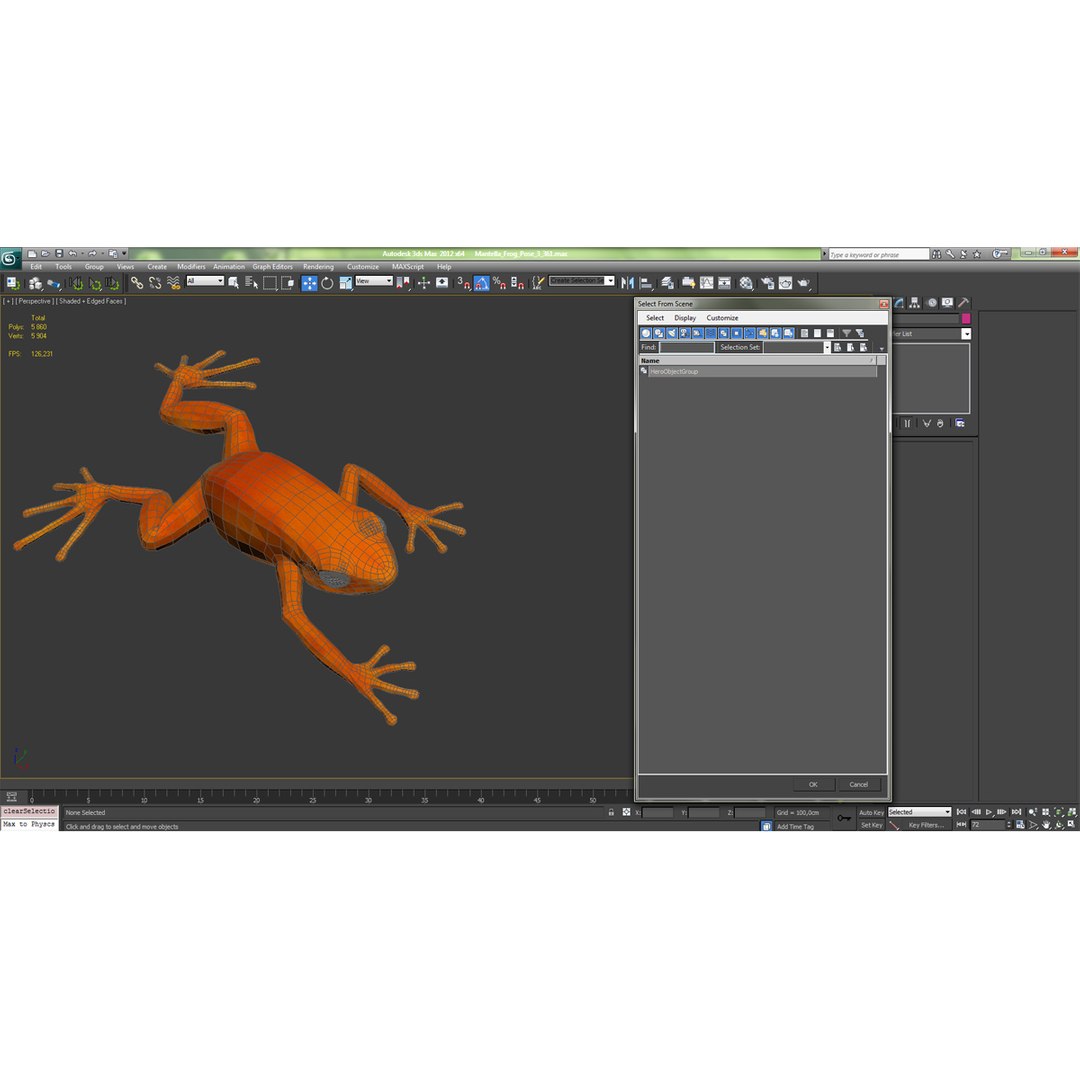This screenshot has width=1080, height=1080.
Task: Open the Hierarchy panel tab icon
Action: coord(915,303)
